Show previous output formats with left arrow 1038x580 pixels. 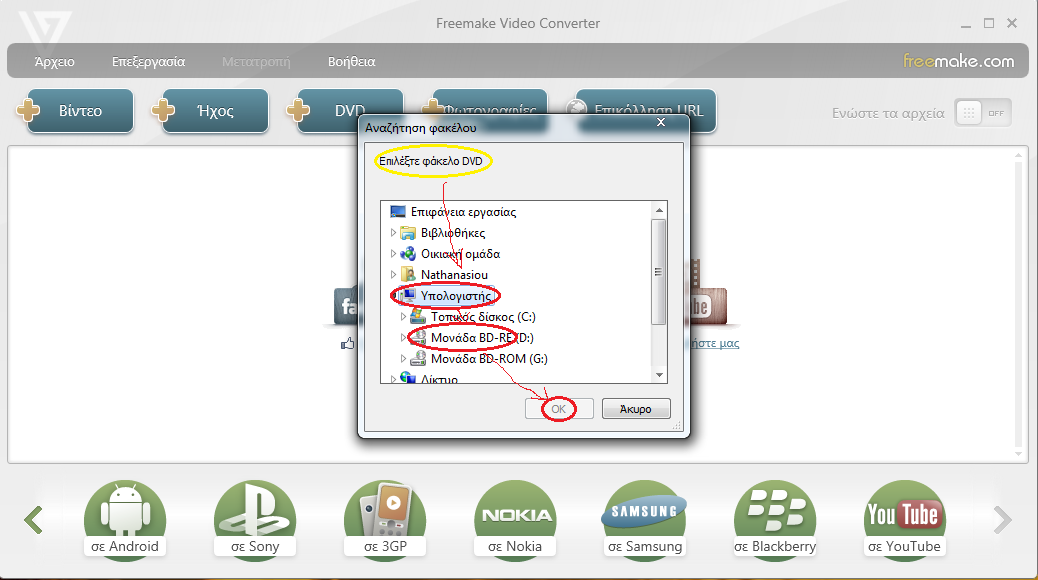click(x=33, y=520)
